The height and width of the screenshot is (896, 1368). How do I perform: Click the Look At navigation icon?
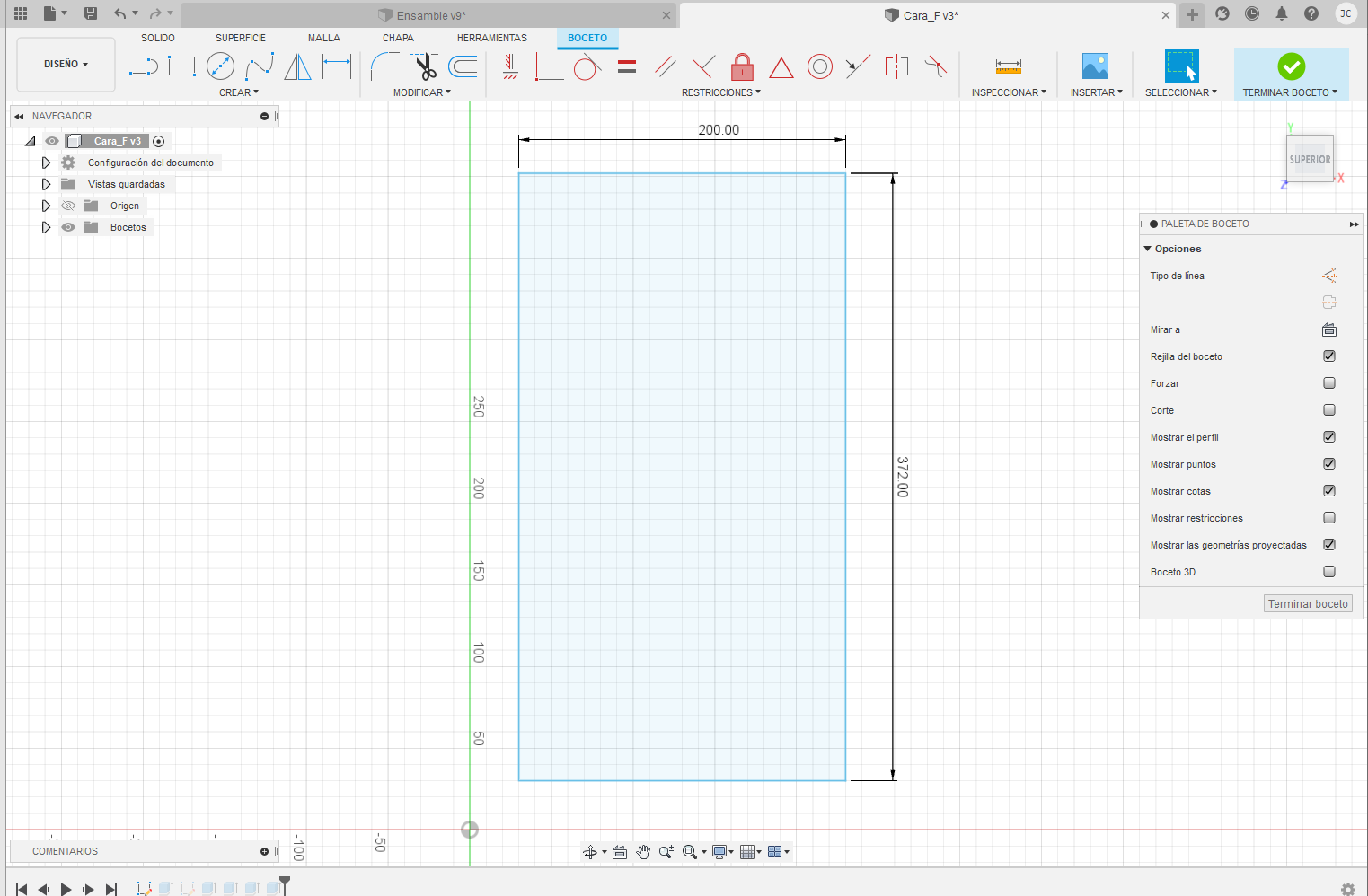pos(620,852)
